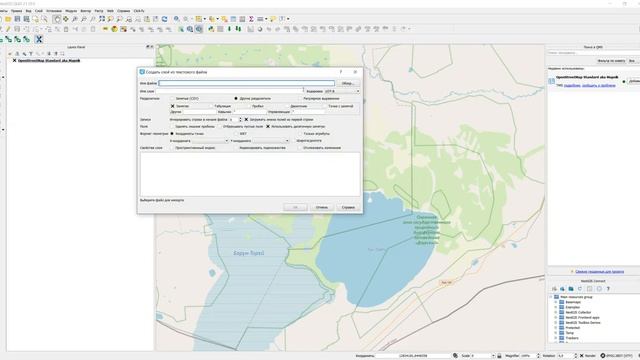Viewport: 640px width, 360px height.
Task: Open the 'Кодировка' UTF-8 dropdown
Action: click(x=342, y=91)
